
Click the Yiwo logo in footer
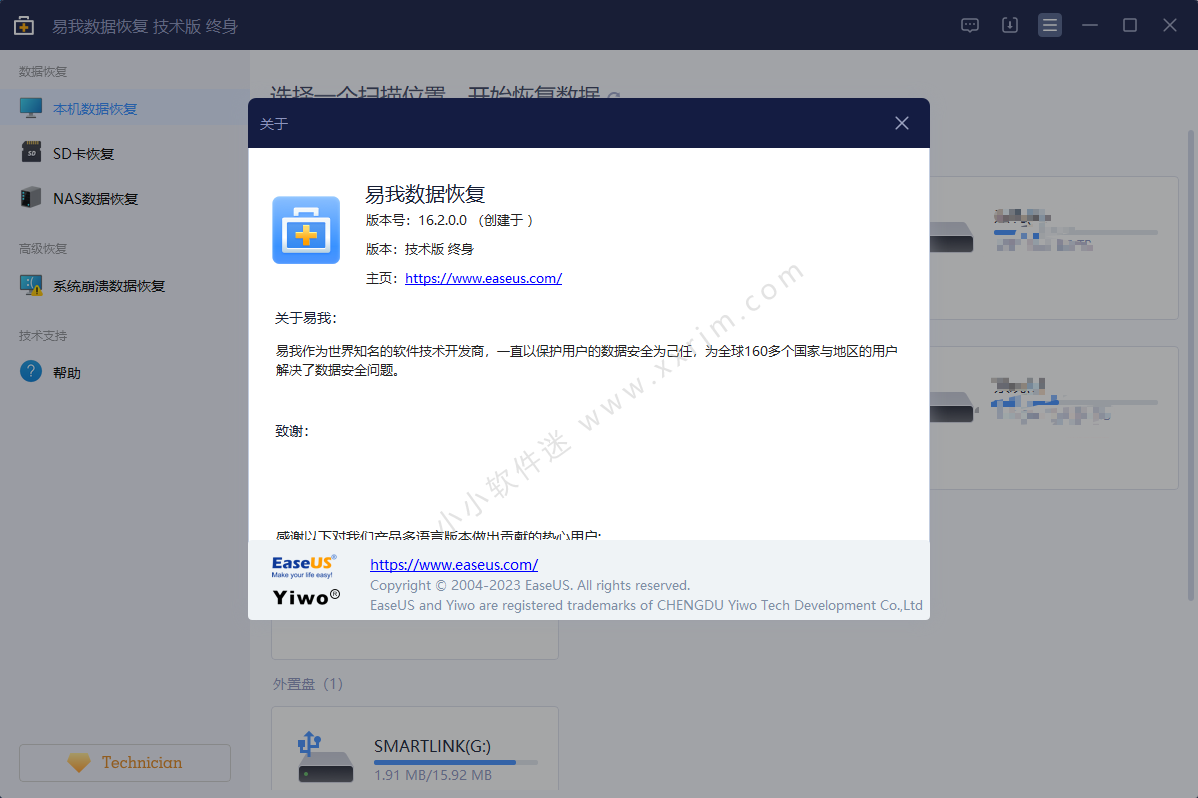click(306, 597)
